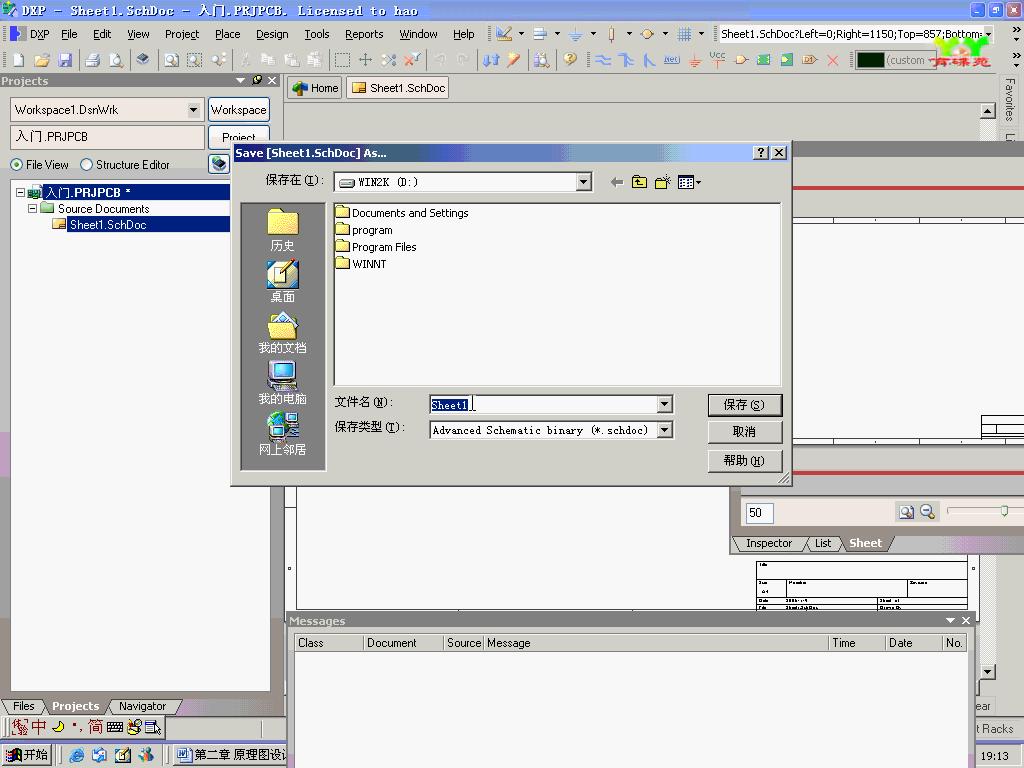Open the File menu

point(69,34)
